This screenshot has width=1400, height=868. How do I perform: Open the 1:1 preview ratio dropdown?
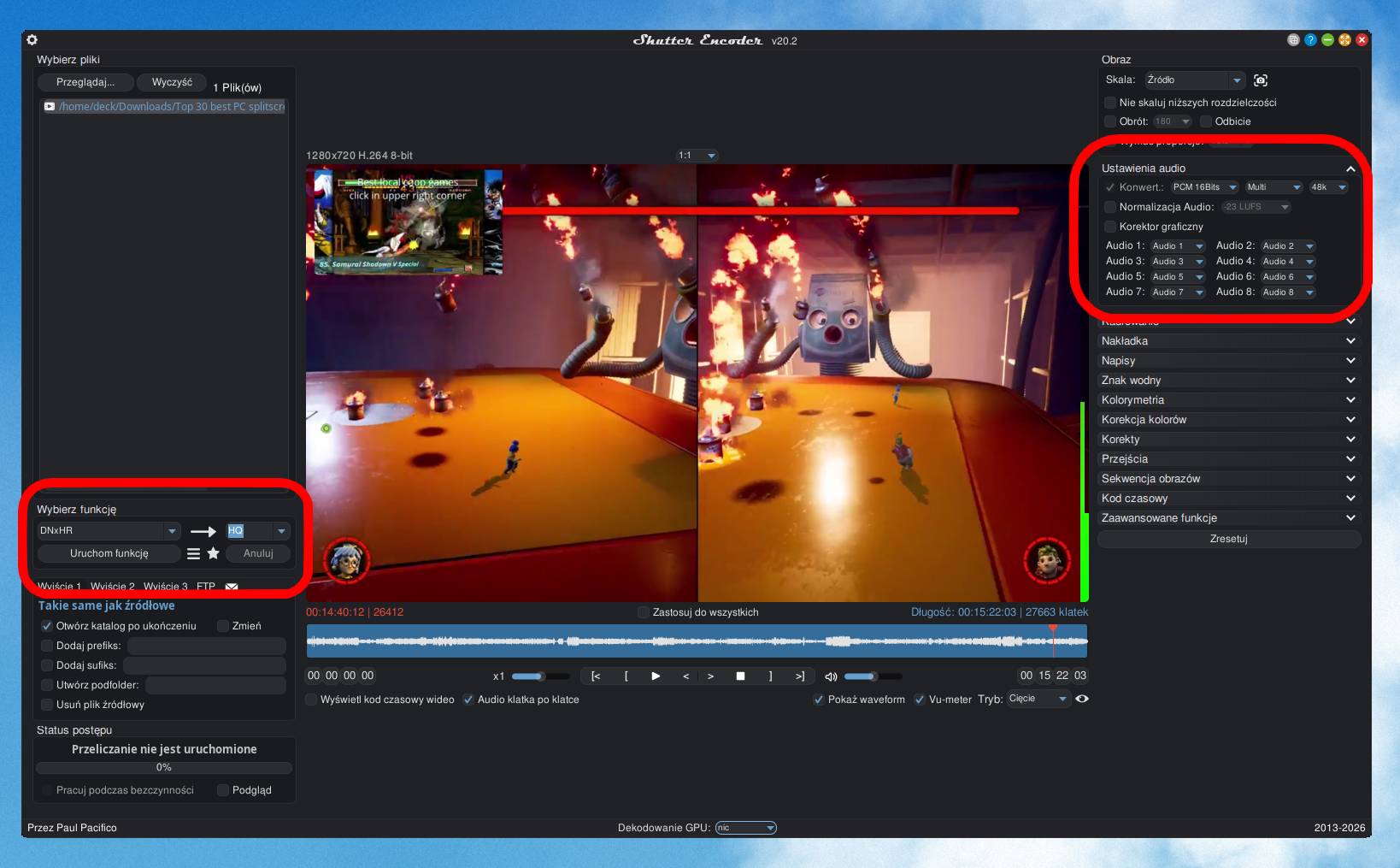(697, 156)
